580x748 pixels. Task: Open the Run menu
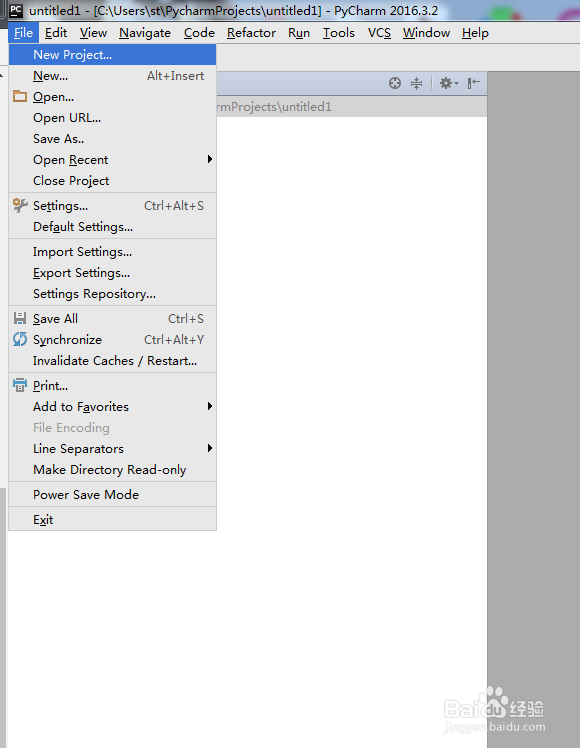point(299,33)
